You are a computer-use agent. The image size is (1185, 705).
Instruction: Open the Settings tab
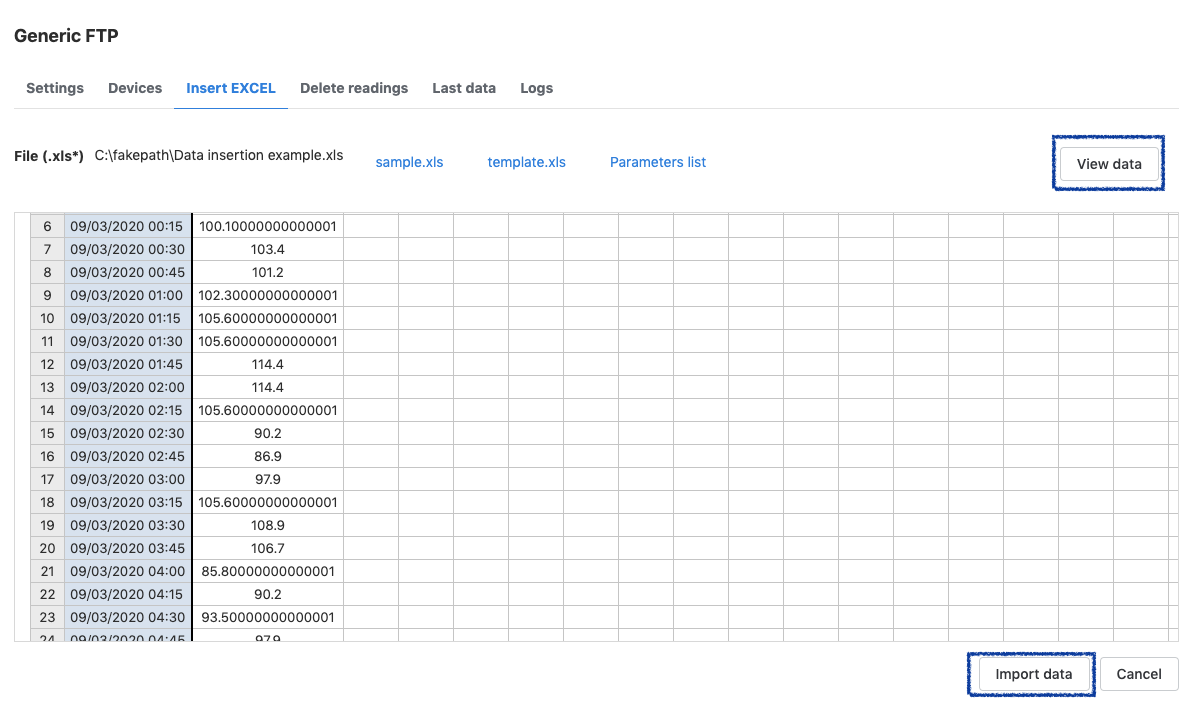55,88
